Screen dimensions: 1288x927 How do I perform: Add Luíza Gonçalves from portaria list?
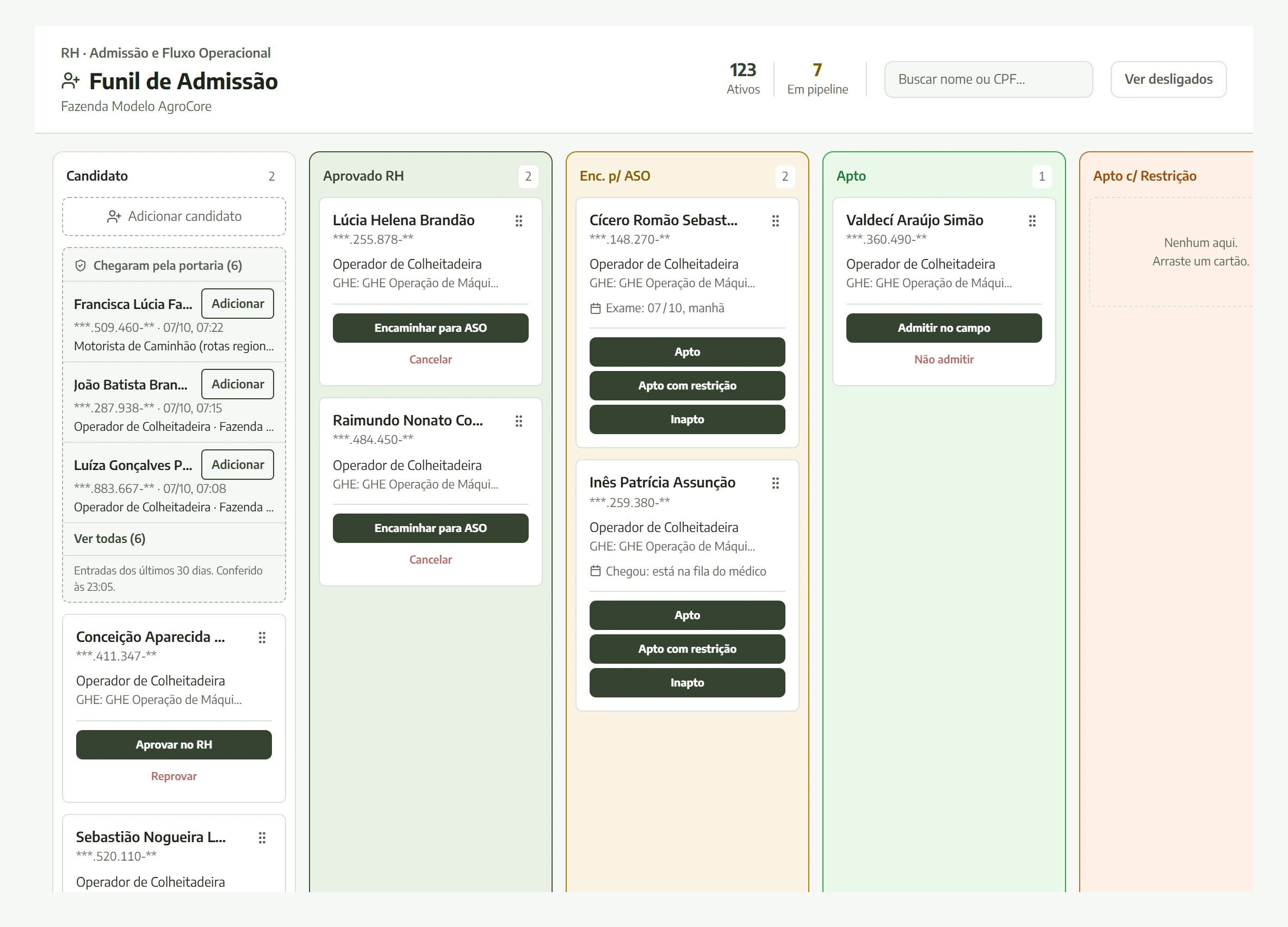pos(237,465)
